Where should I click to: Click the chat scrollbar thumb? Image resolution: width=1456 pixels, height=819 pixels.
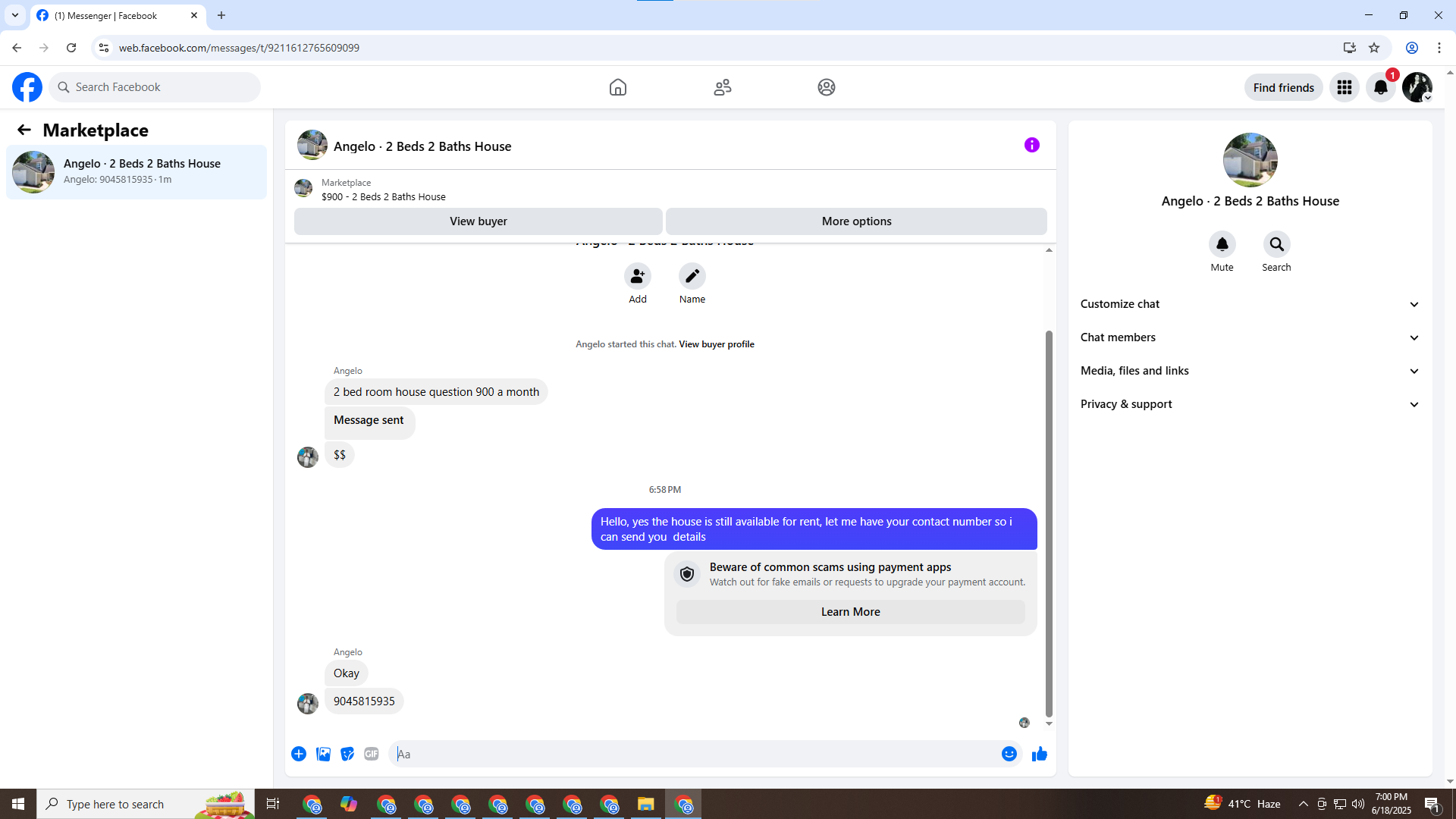(x=1049, y=523)
